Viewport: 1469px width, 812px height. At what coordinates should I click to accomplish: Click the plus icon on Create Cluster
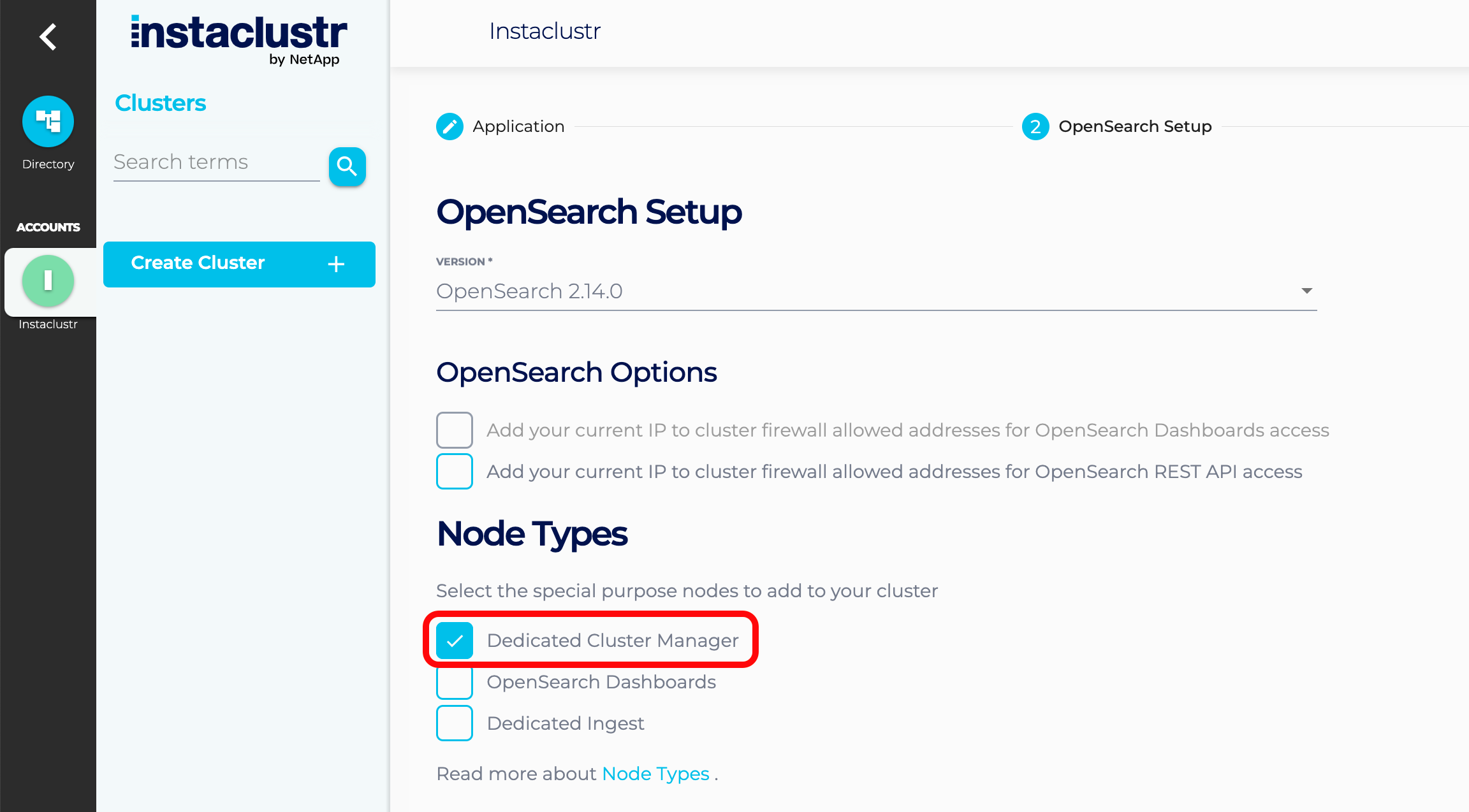point(335,264)
